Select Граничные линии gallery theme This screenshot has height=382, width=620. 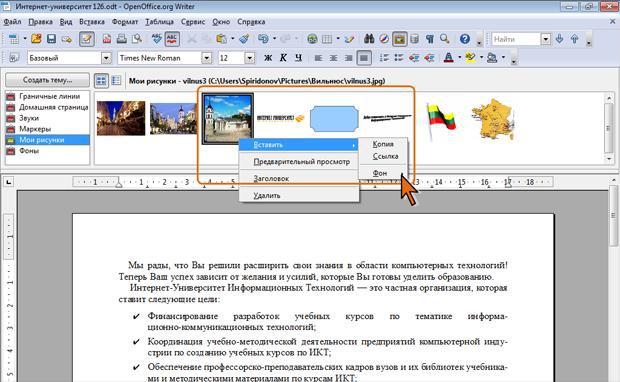(x=47, y=96)
